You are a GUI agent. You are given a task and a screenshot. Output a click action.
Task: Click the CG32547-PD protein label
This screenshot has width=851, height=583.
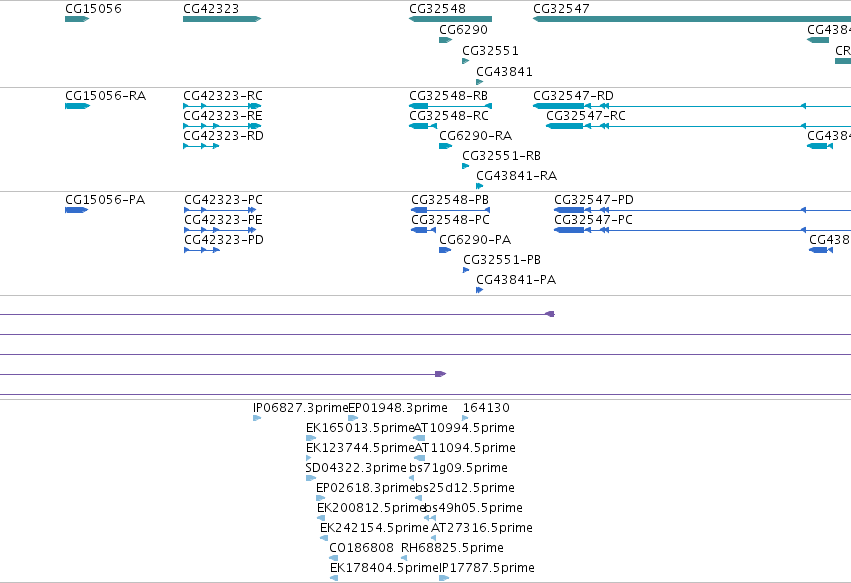pyautogui.click(x=594, y=200)
